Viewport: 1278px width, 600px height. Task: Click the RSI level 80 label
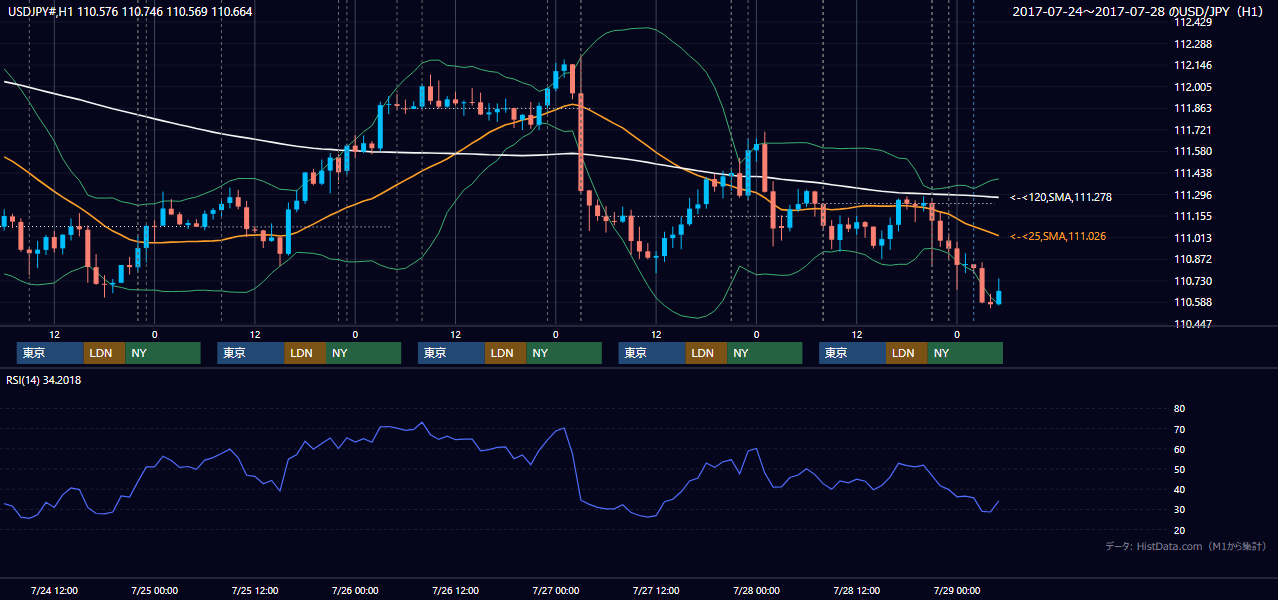(1179, 409)
